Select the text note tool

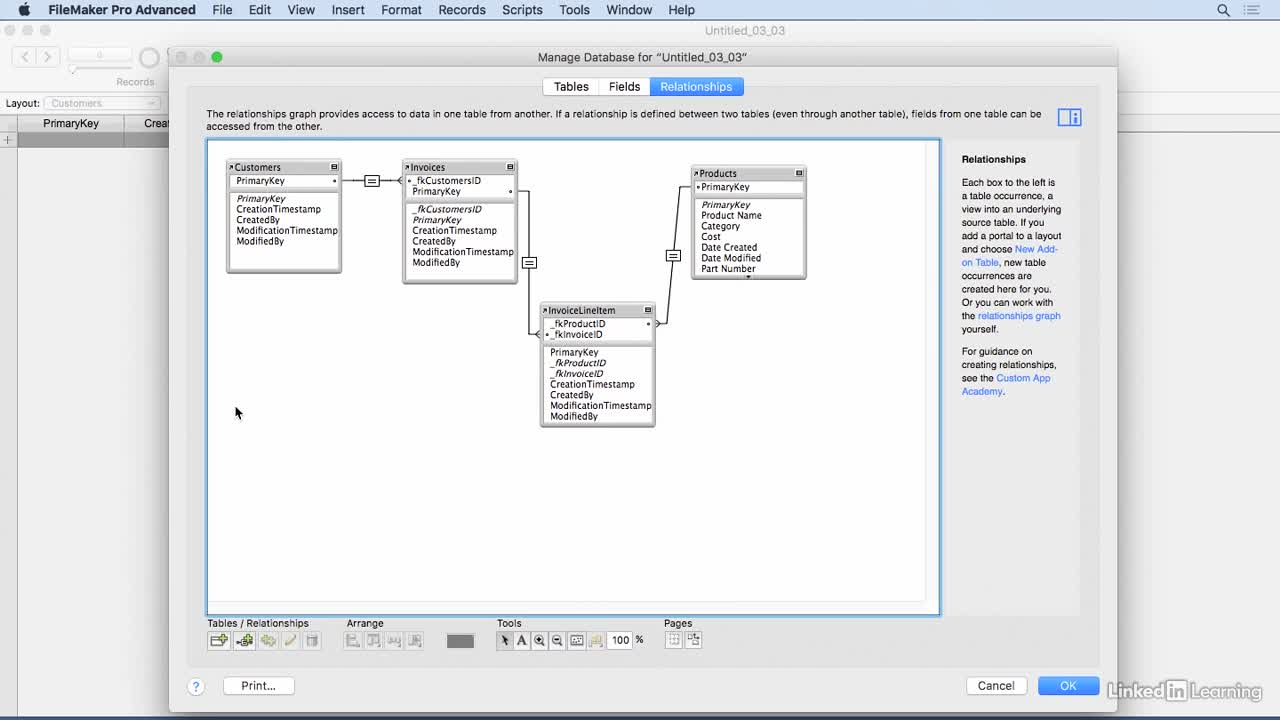[x=522, y=640]
